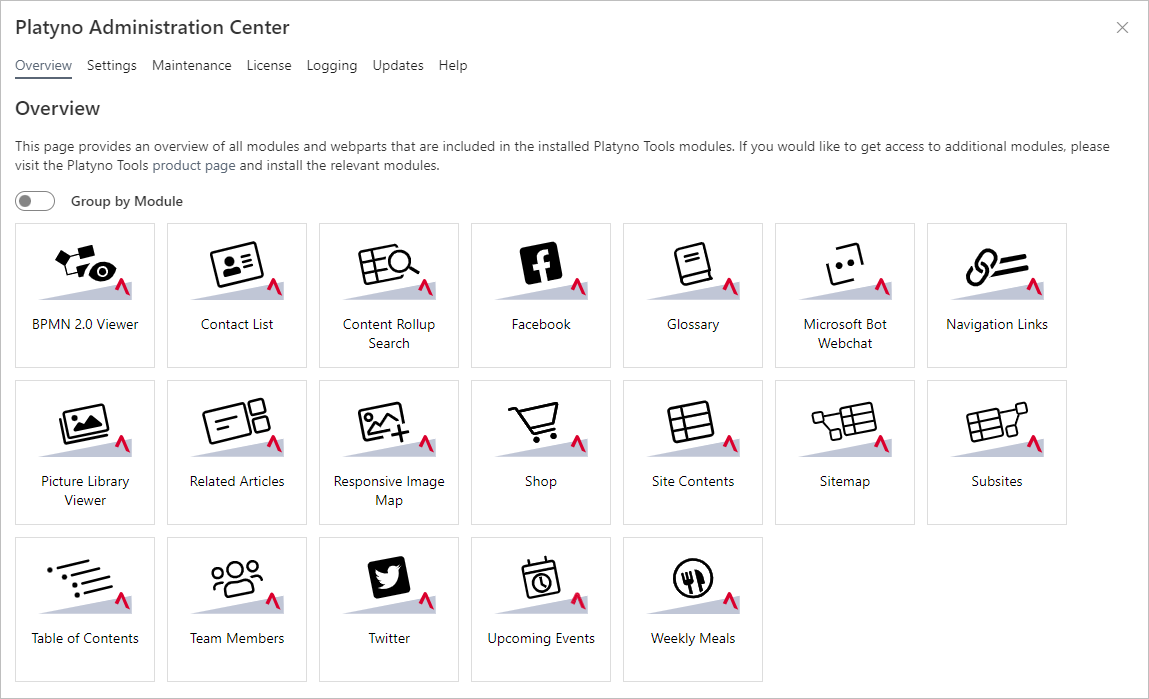
Task: Click the 'Microsoft Bot Webchat' label
Action: coord(845,333)
